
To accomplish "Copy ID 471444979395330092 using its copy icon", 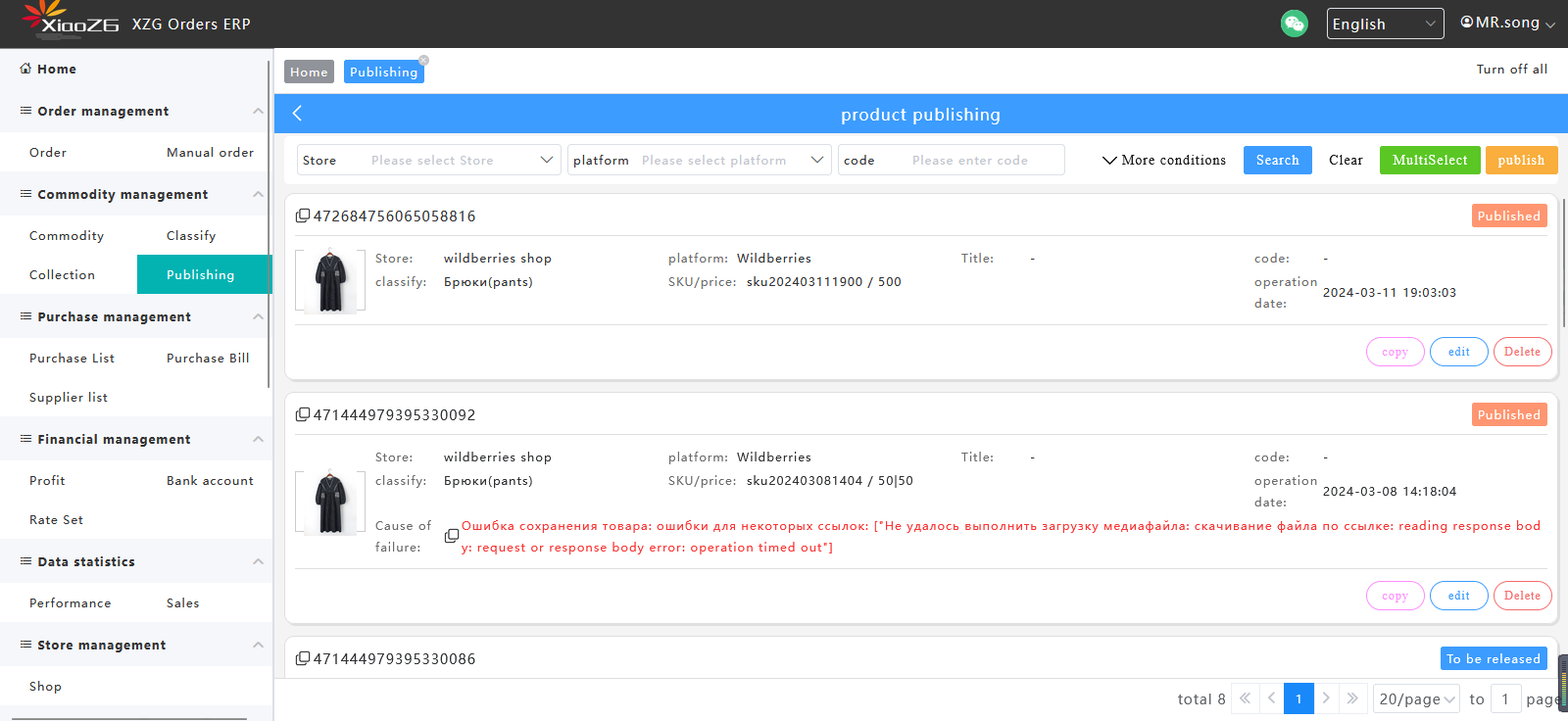I will pyautogui.click(x=303, y=414).
